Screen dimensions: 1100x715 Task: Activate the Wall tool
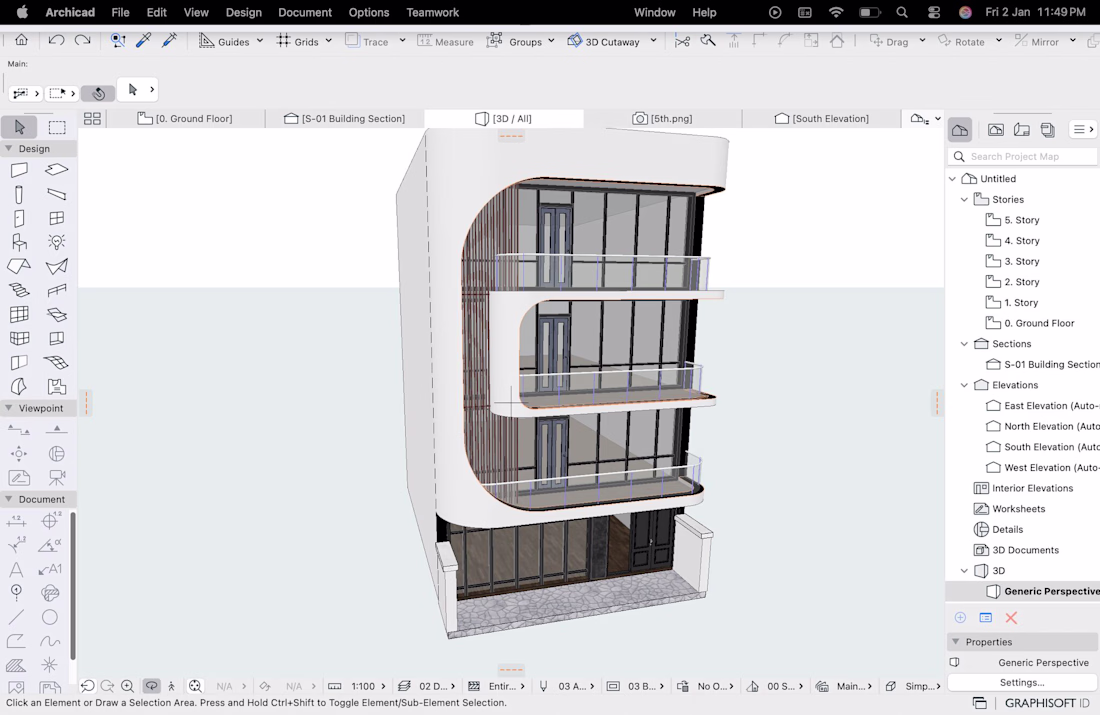pyautogui.click(x=19, y=170)
